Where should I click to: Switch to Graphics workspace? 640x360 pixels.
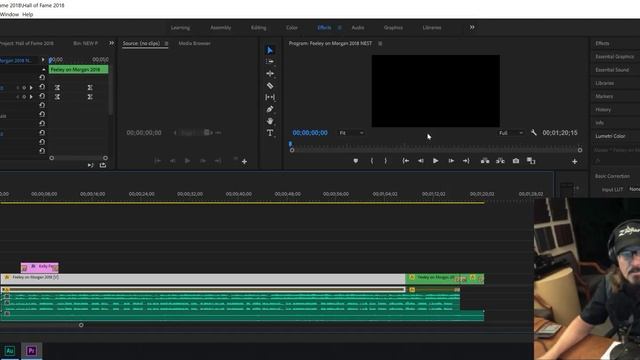[x=393, y=28]
